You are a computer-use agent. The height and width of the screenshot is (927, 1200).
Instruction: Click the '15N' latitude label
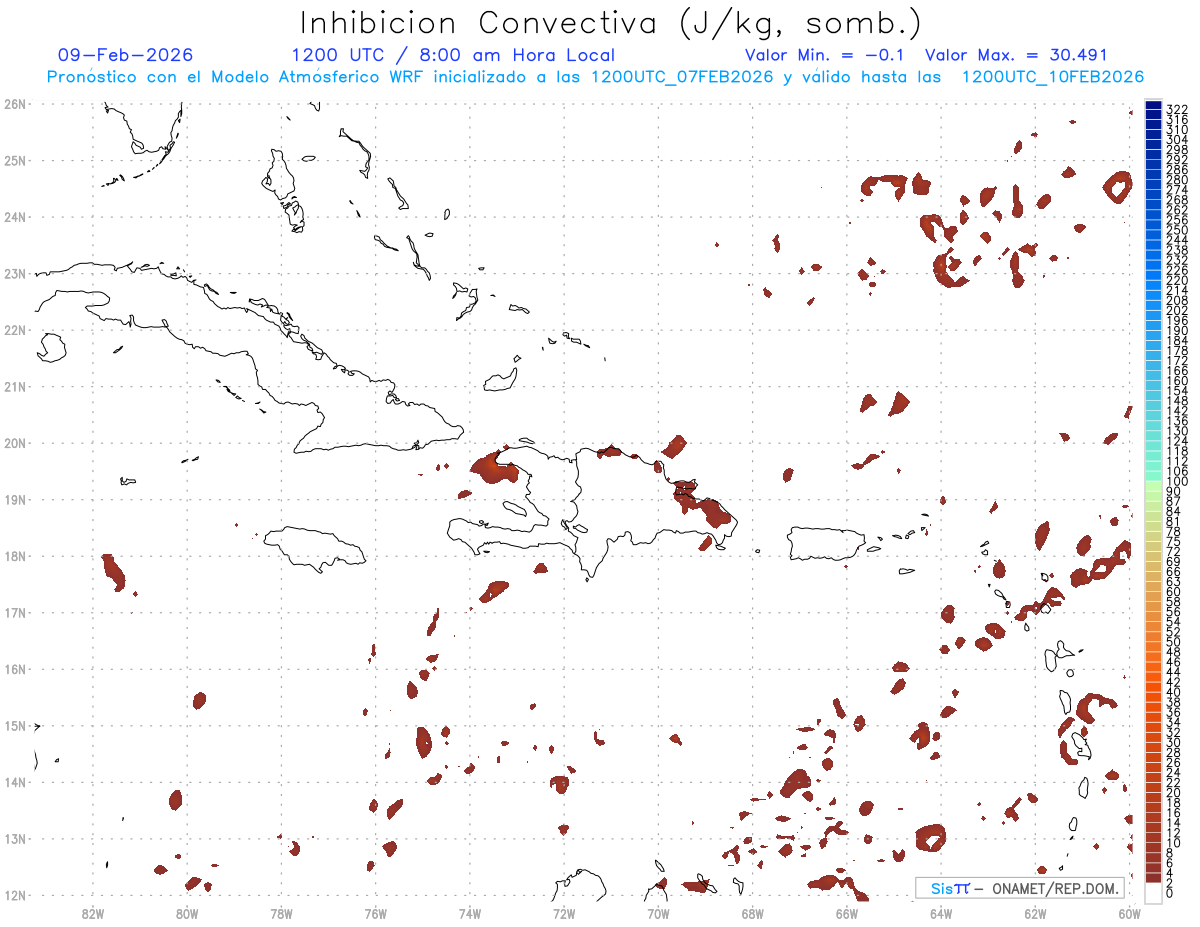click(15, 725)
